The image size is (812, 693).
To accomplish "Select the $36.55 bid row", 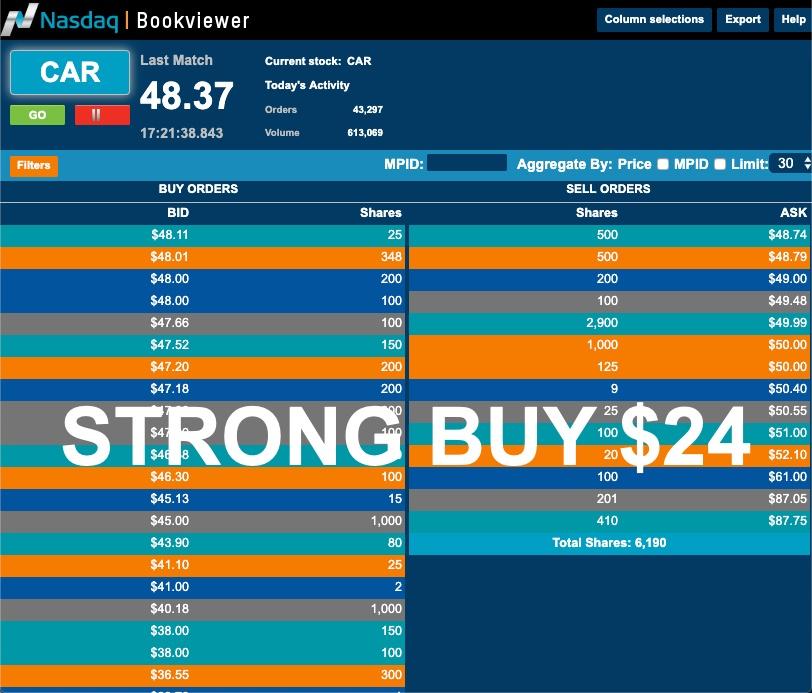I will 202,675.
